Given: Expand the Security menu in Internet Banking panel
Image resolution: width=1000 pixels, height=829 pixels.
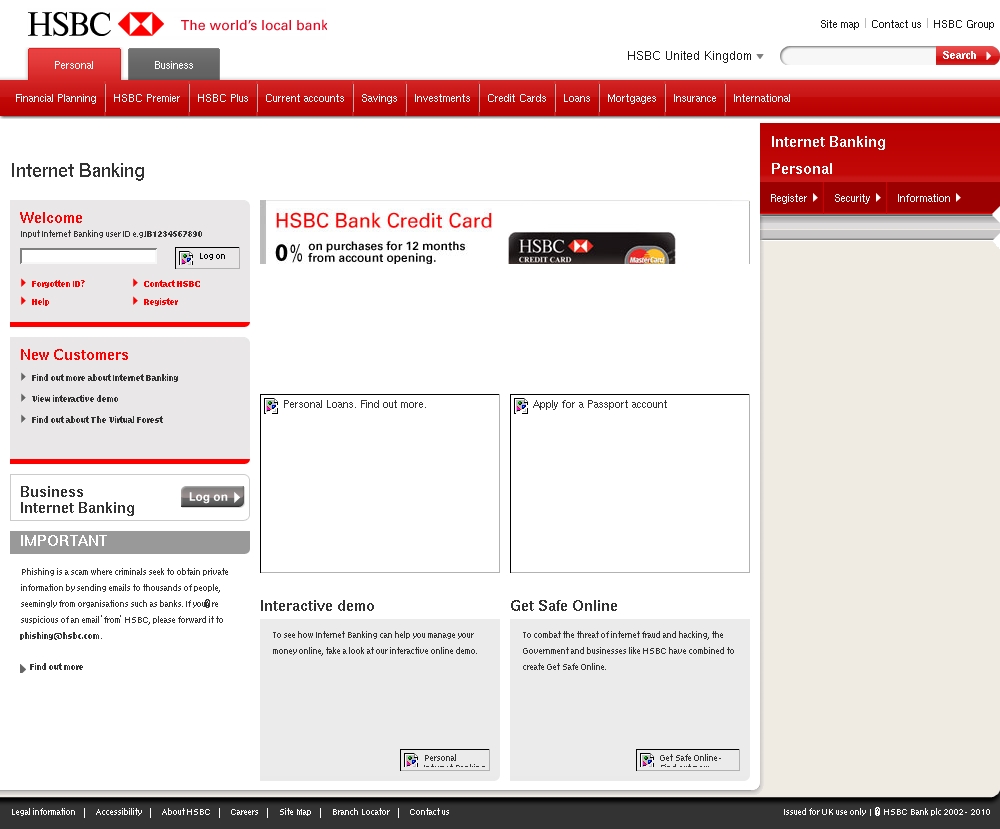Looking at the screenshot, I should click(857, 198).
